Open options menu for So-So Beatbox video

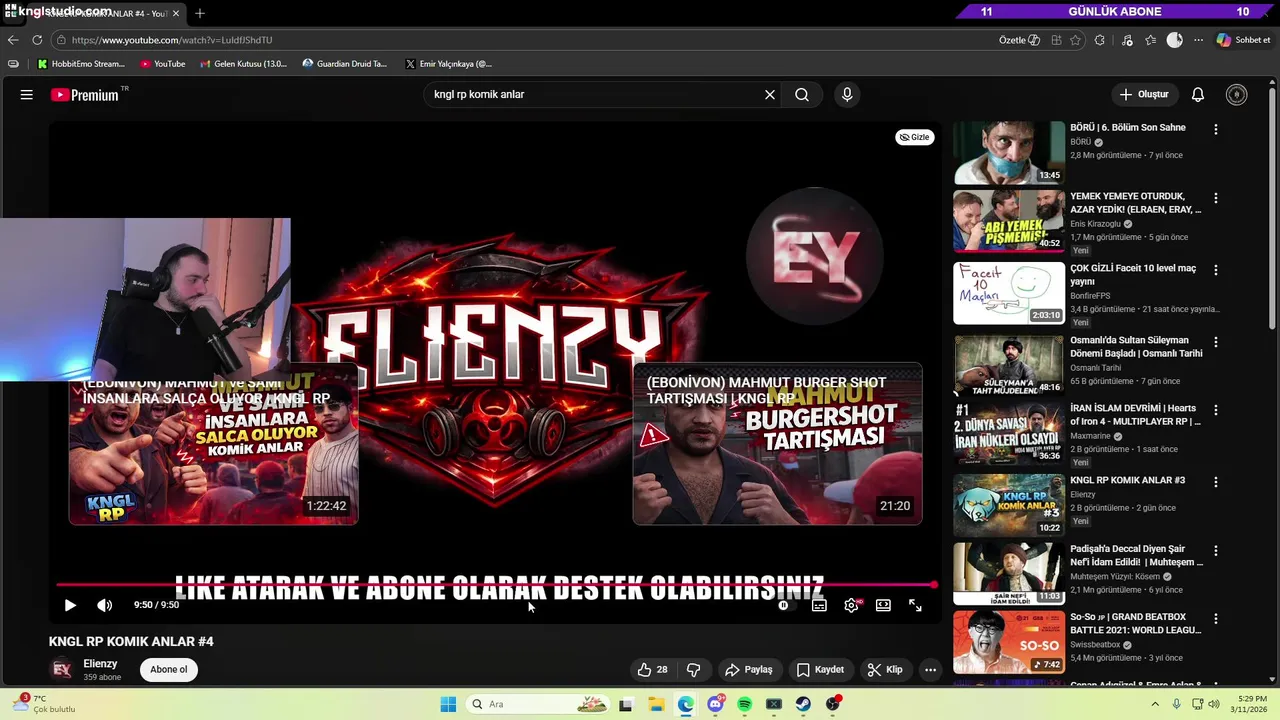1216,620
